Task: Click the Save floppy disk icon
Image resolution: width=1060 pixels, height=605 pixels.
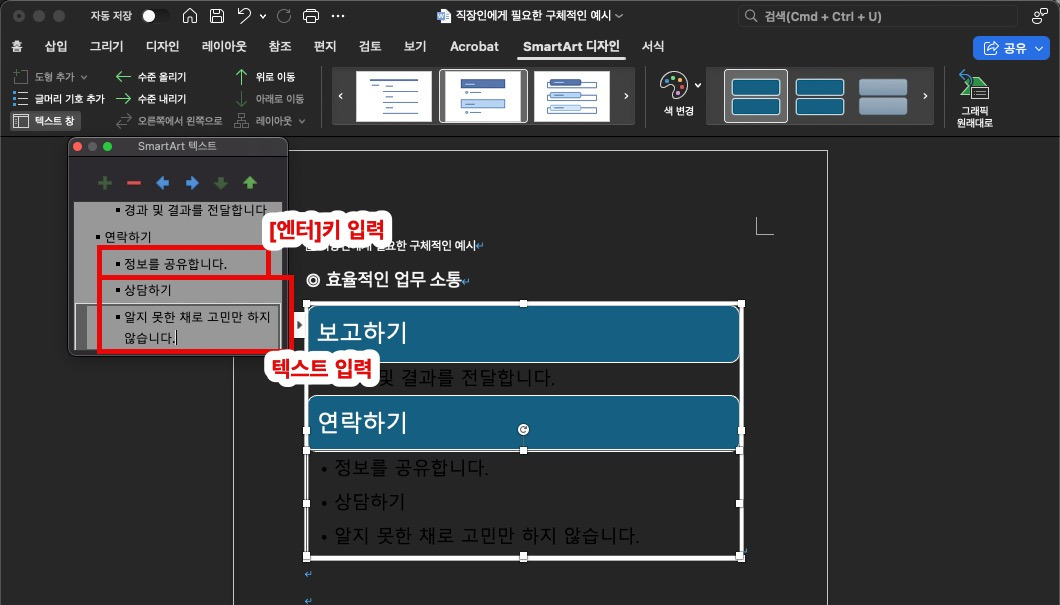Action: (216, 16)
